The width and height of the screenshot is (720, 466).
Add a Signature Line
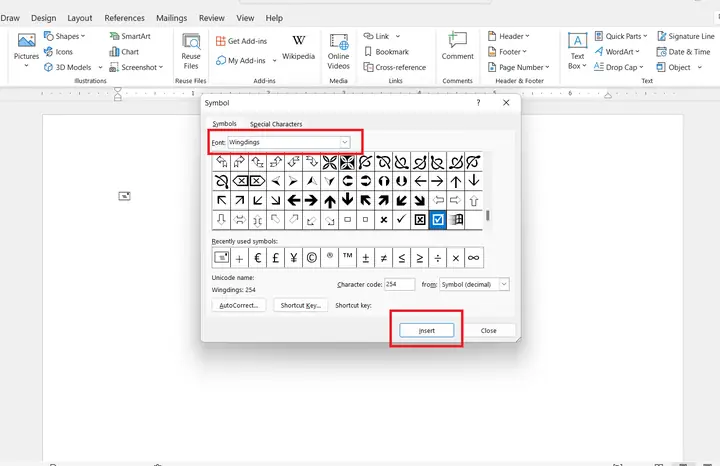pyautogui.click(x=686, y=36)
